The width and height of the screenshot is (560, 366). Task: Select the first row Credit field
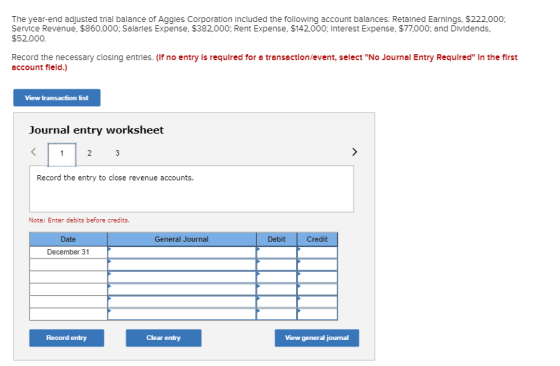[317, 252]
